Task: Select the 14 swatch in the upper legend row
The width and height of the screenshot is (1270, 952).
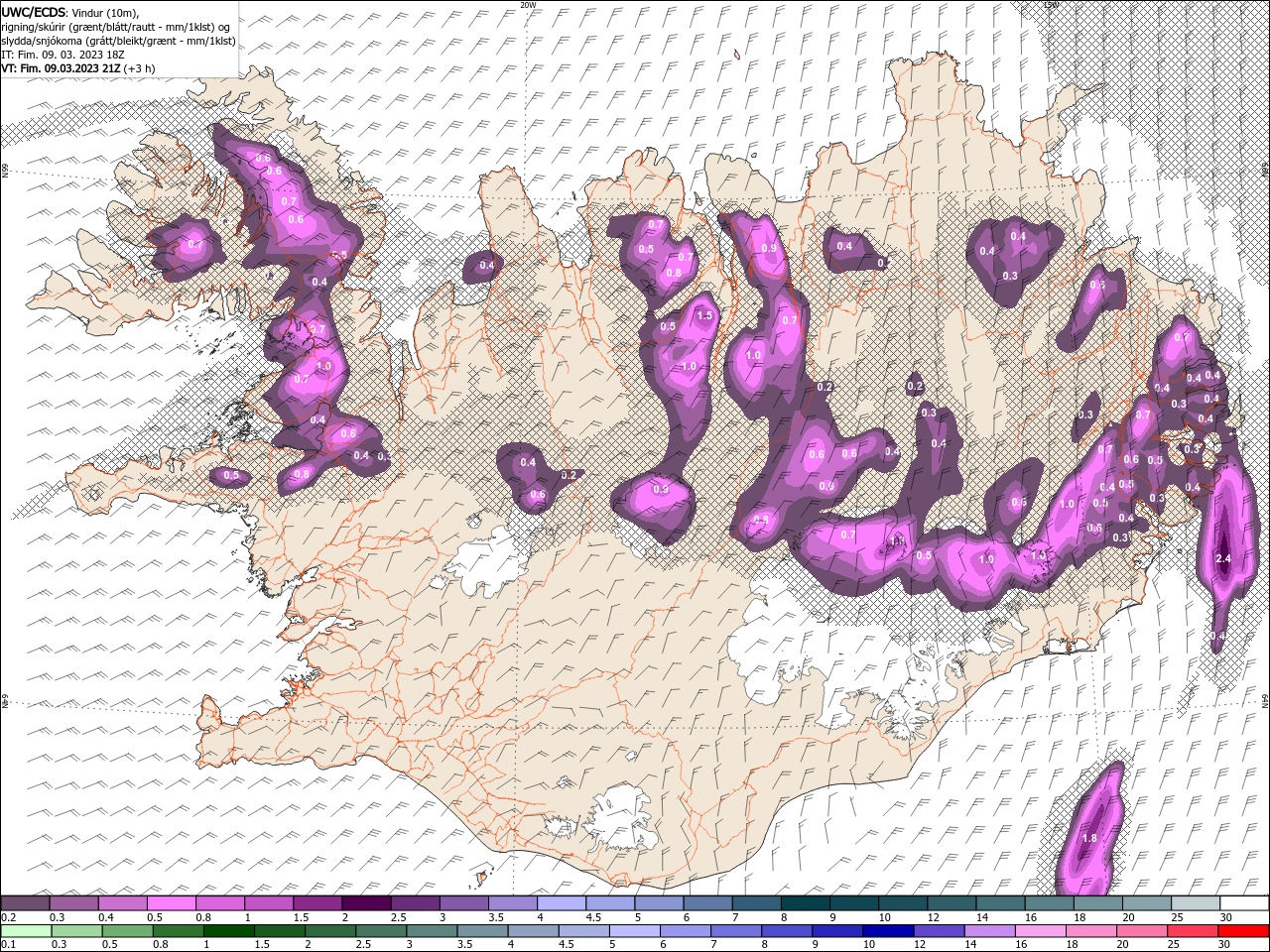Action: [1001, 903]
